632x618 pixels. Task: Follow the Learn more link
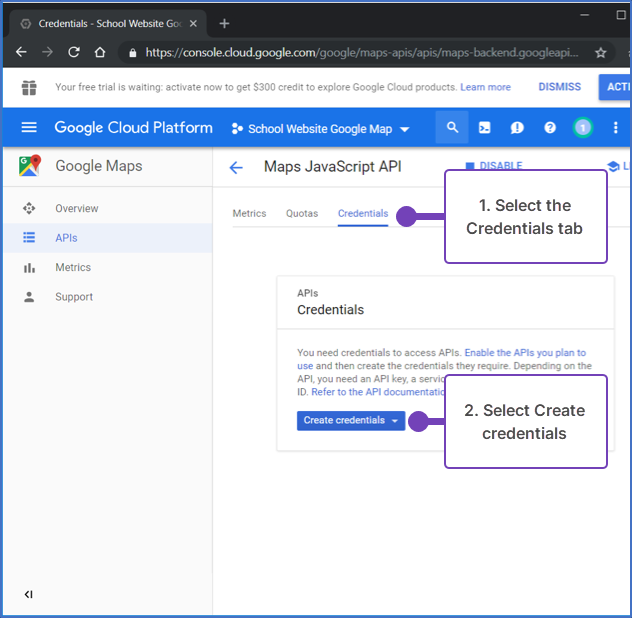click(485, 87)
